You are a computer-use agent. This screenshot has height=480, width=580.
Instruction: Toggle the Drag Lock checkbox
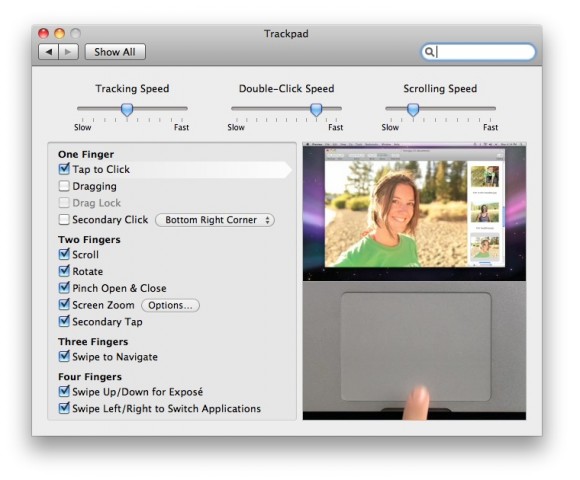coord(64,202)
